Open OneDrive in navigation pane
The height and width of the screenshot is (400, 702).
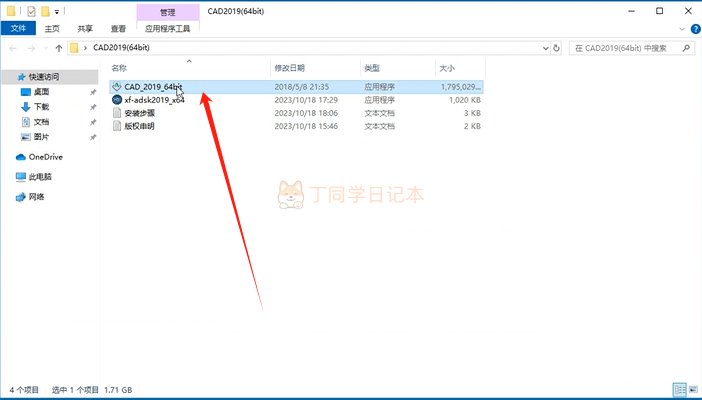(x=45, y=157)
